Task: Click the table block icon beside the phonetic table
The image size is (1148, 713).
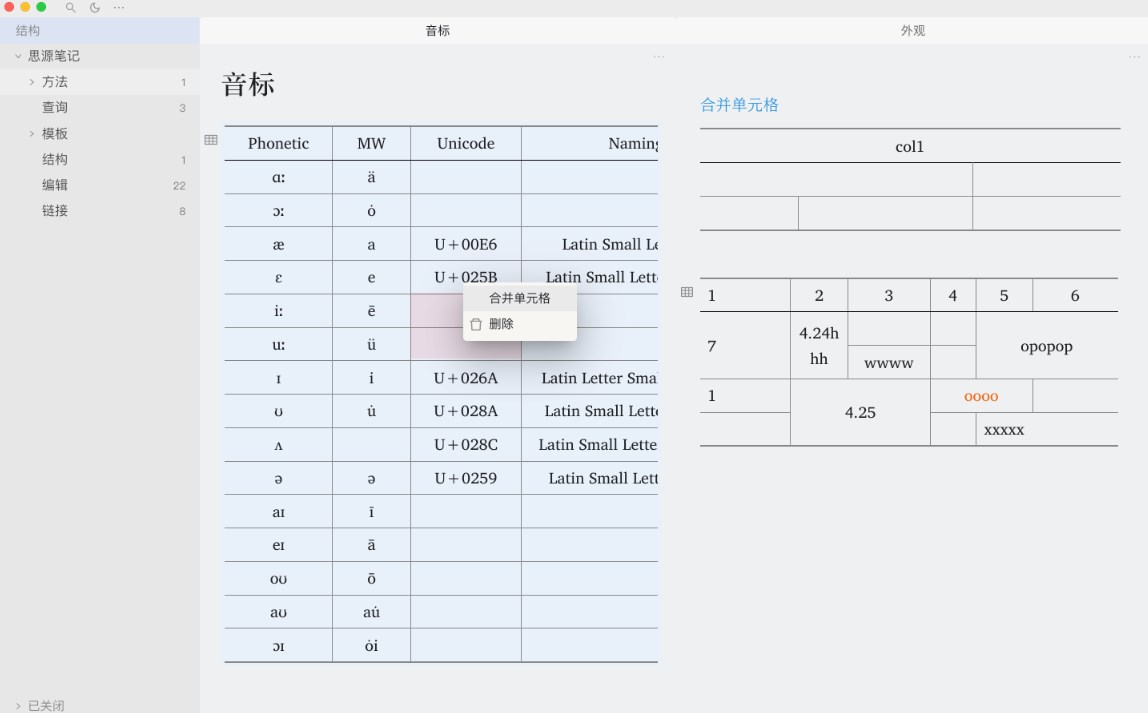Action: click(x=210, y=140)
